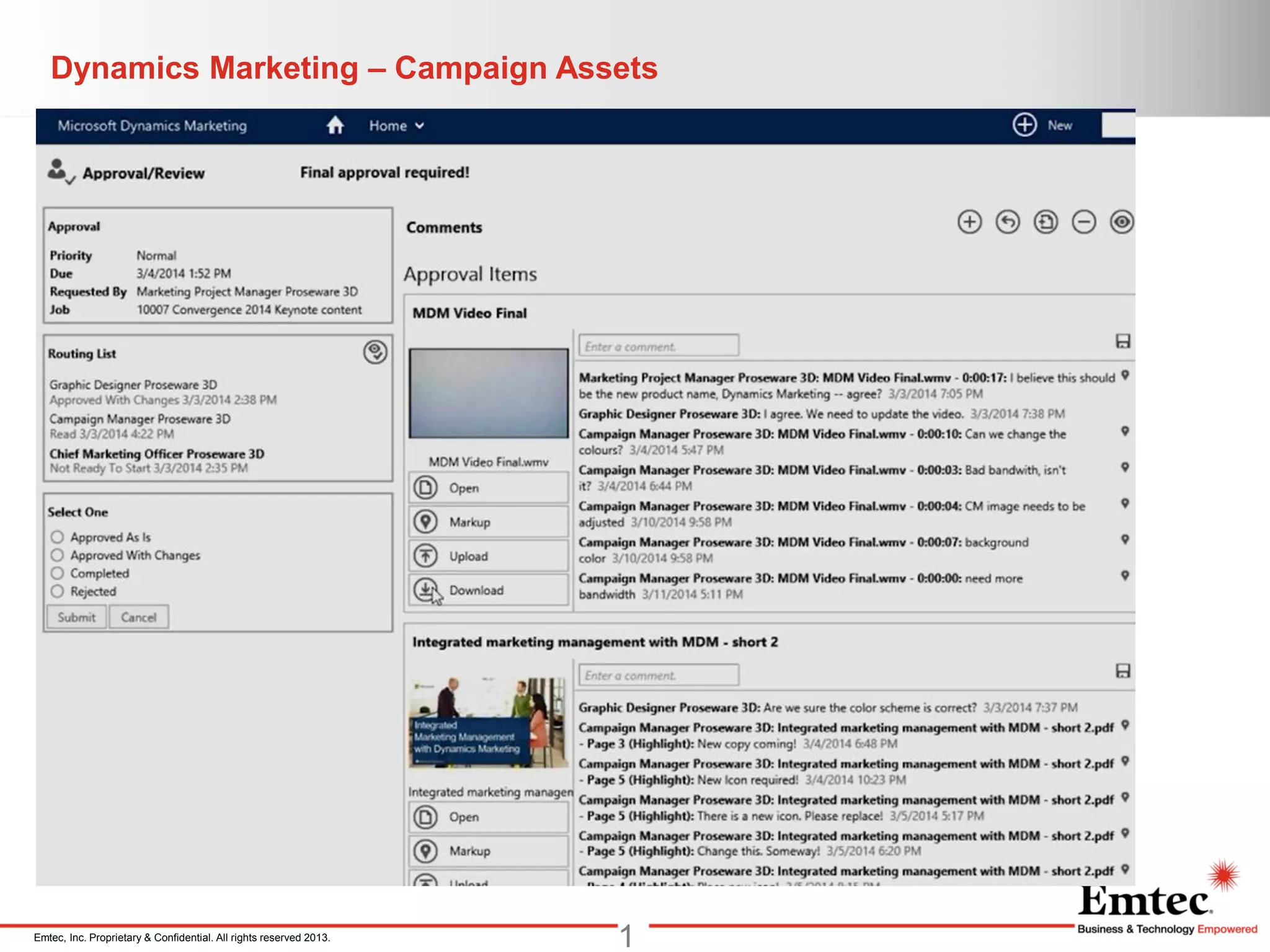Select the Rejected radio button
This screenshot has height=952, width=1270.
pyautogui.click(x=57, y=591)
